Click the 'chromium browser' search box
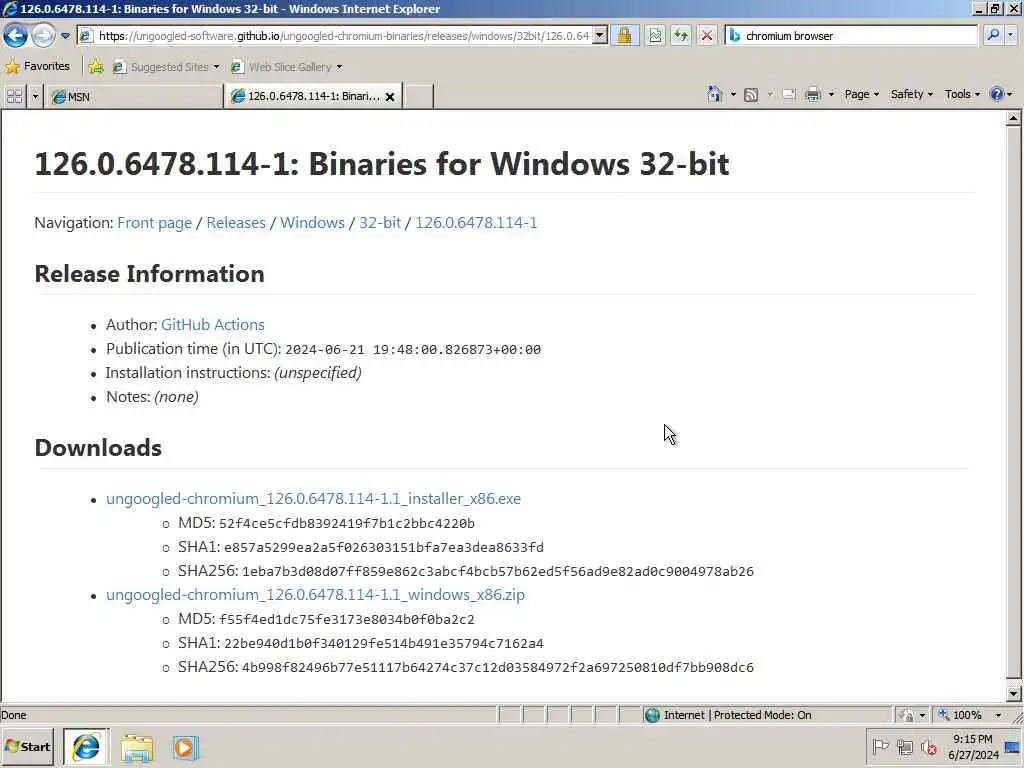The height and width of the screenshot is (768, 1024). click(x=851, y=36)
